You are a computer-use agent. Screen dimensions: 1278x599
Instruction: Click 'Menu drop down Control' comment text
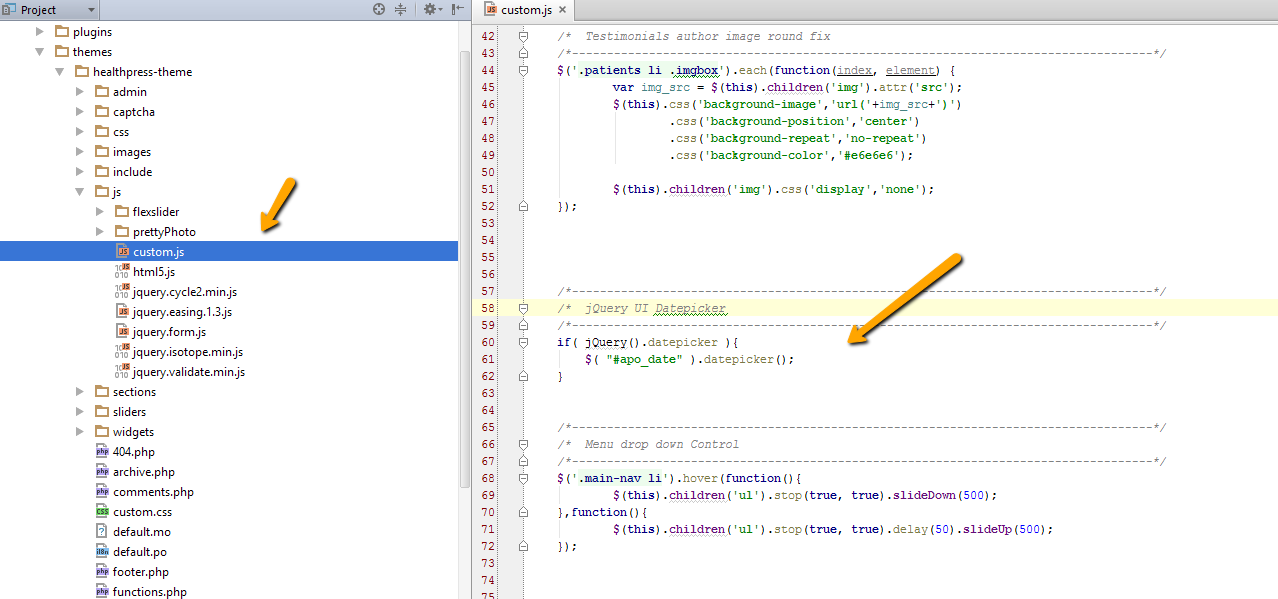[x=662, y=444]
